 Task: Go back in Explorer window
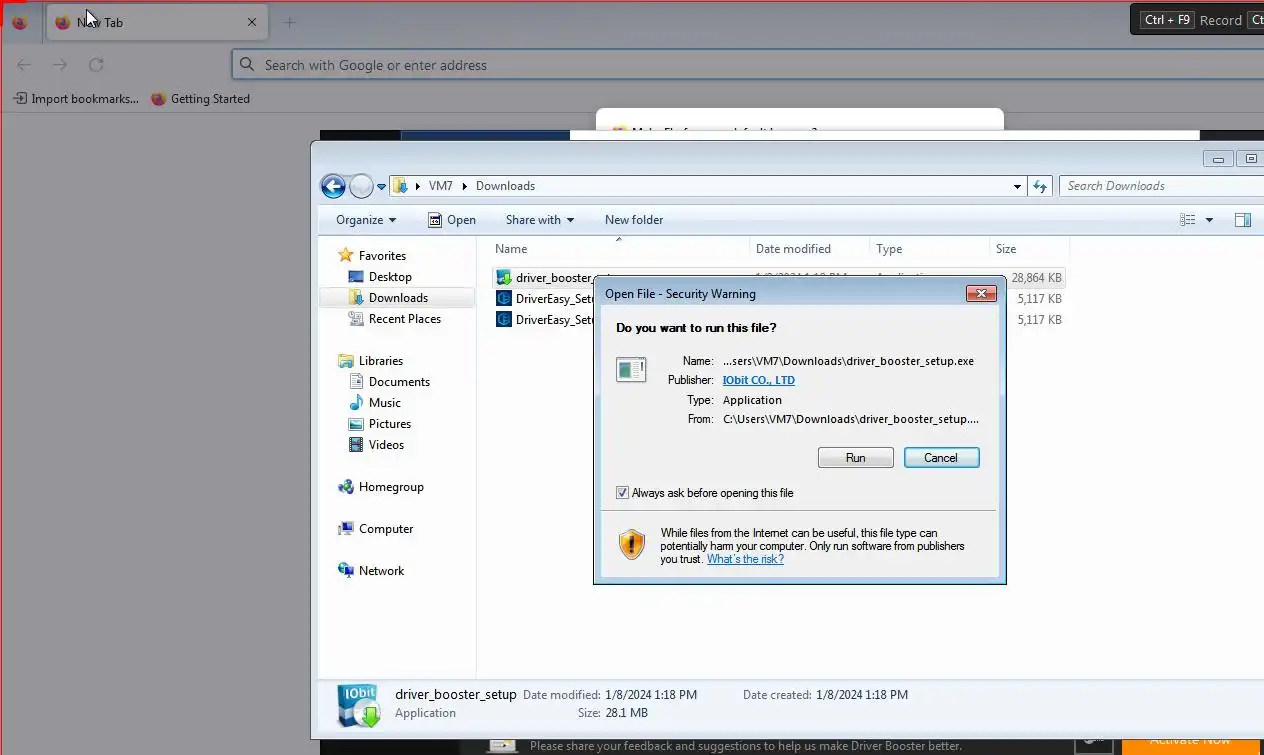click(x=333, y=186)
